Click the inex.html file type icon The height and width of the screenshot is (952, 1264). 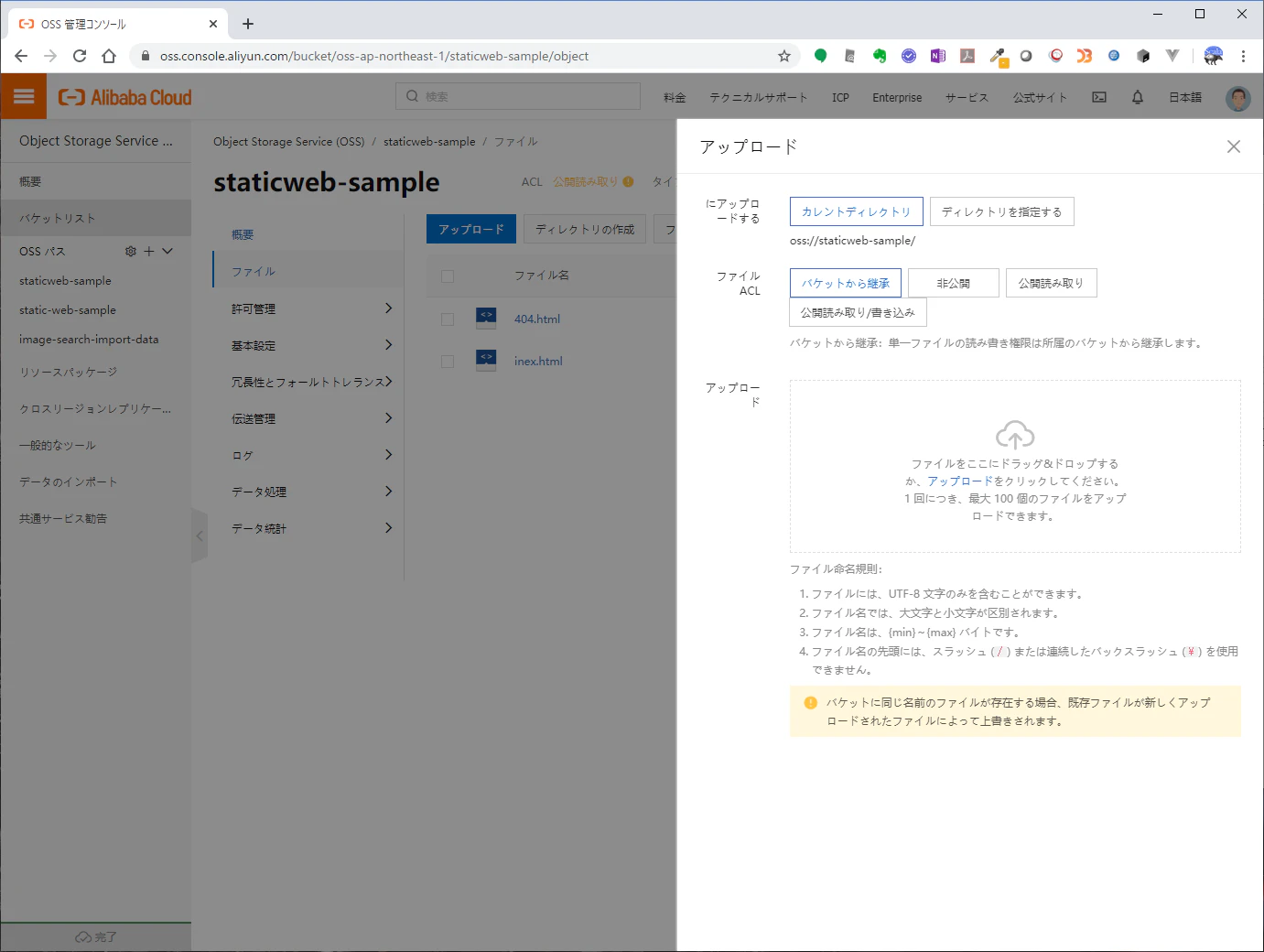486,360
